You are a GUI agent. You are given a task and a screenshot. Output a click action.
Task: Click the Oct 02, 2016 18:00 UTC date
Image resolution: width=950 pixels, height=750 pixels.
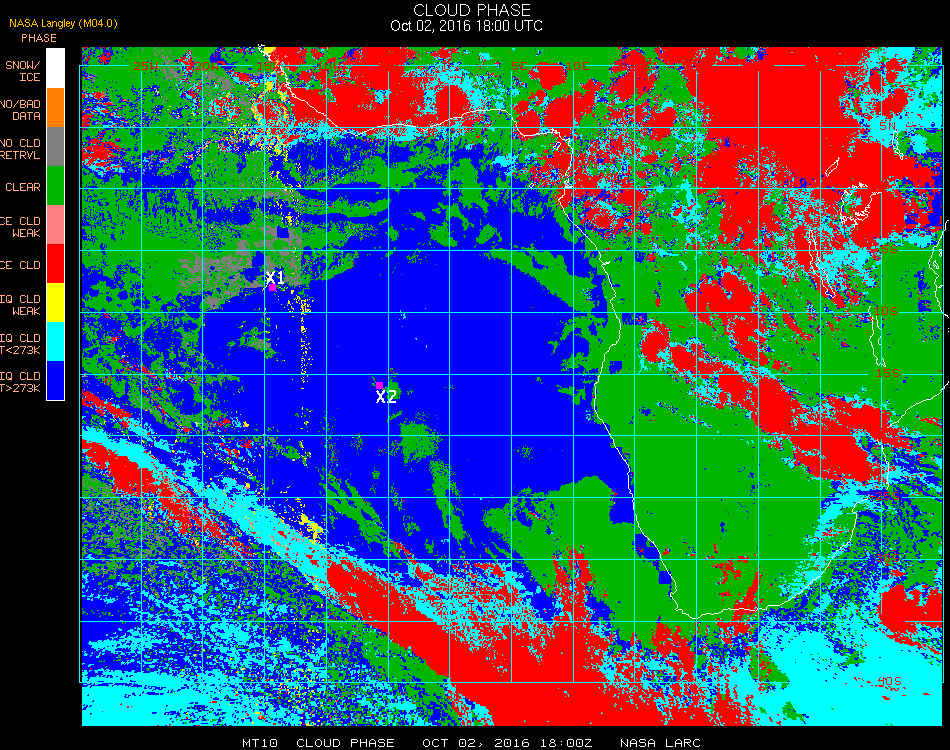(467, 26)
